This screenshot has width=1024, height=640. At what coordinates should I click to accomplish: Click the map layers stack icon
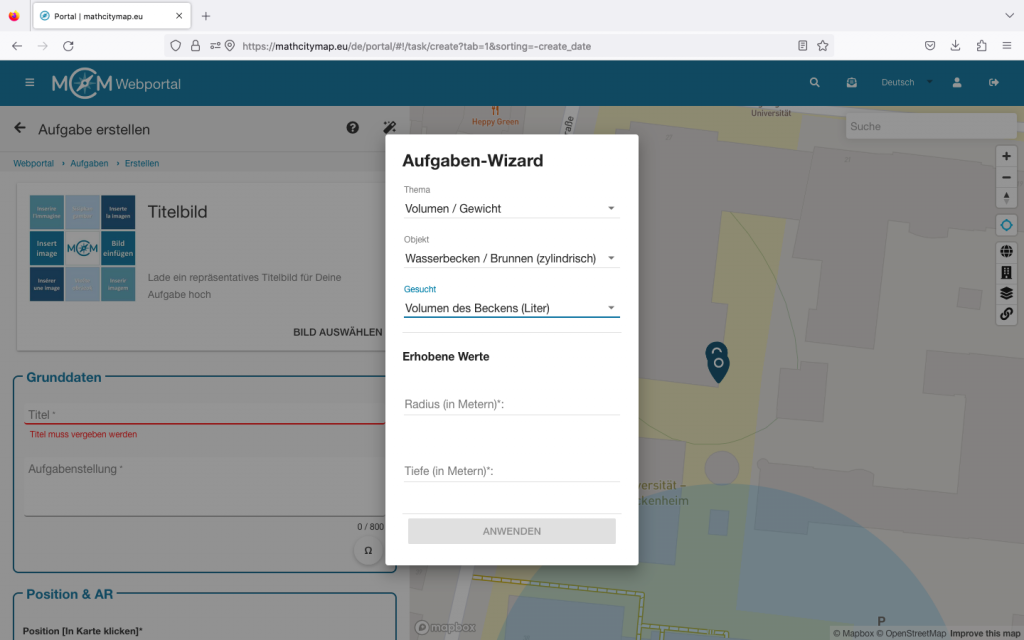click(1006, 293)
